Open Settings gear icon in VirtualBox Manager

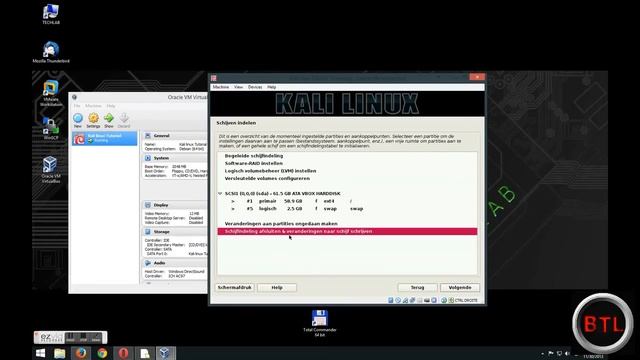93,118
